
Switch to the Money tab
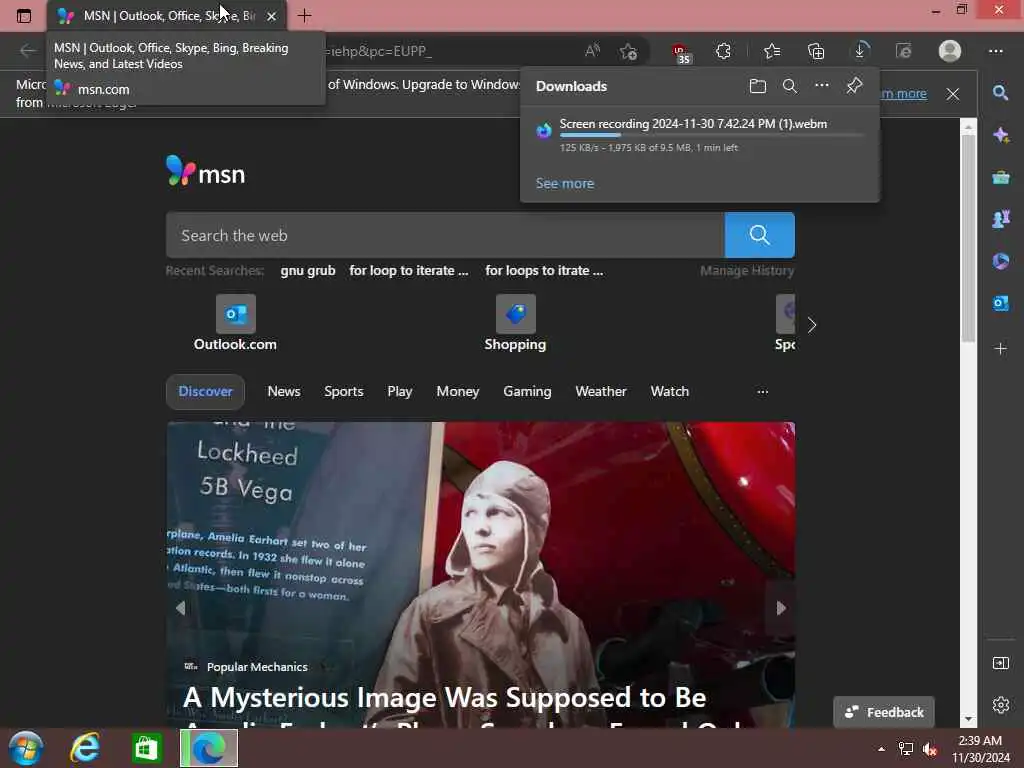[458, 391]
